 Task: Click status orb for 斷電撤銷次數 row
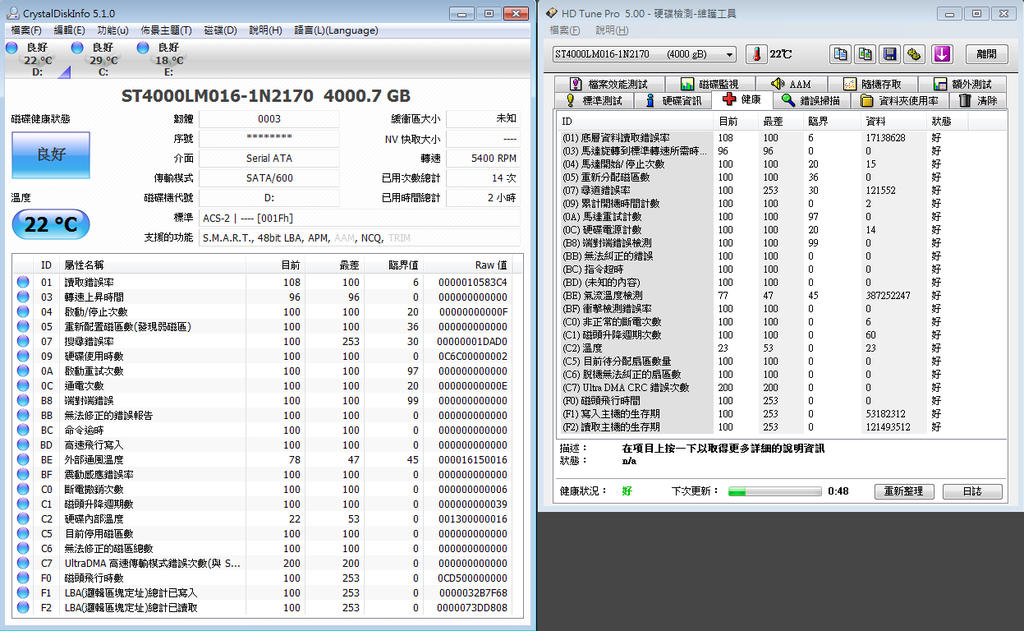coord(23,489)
